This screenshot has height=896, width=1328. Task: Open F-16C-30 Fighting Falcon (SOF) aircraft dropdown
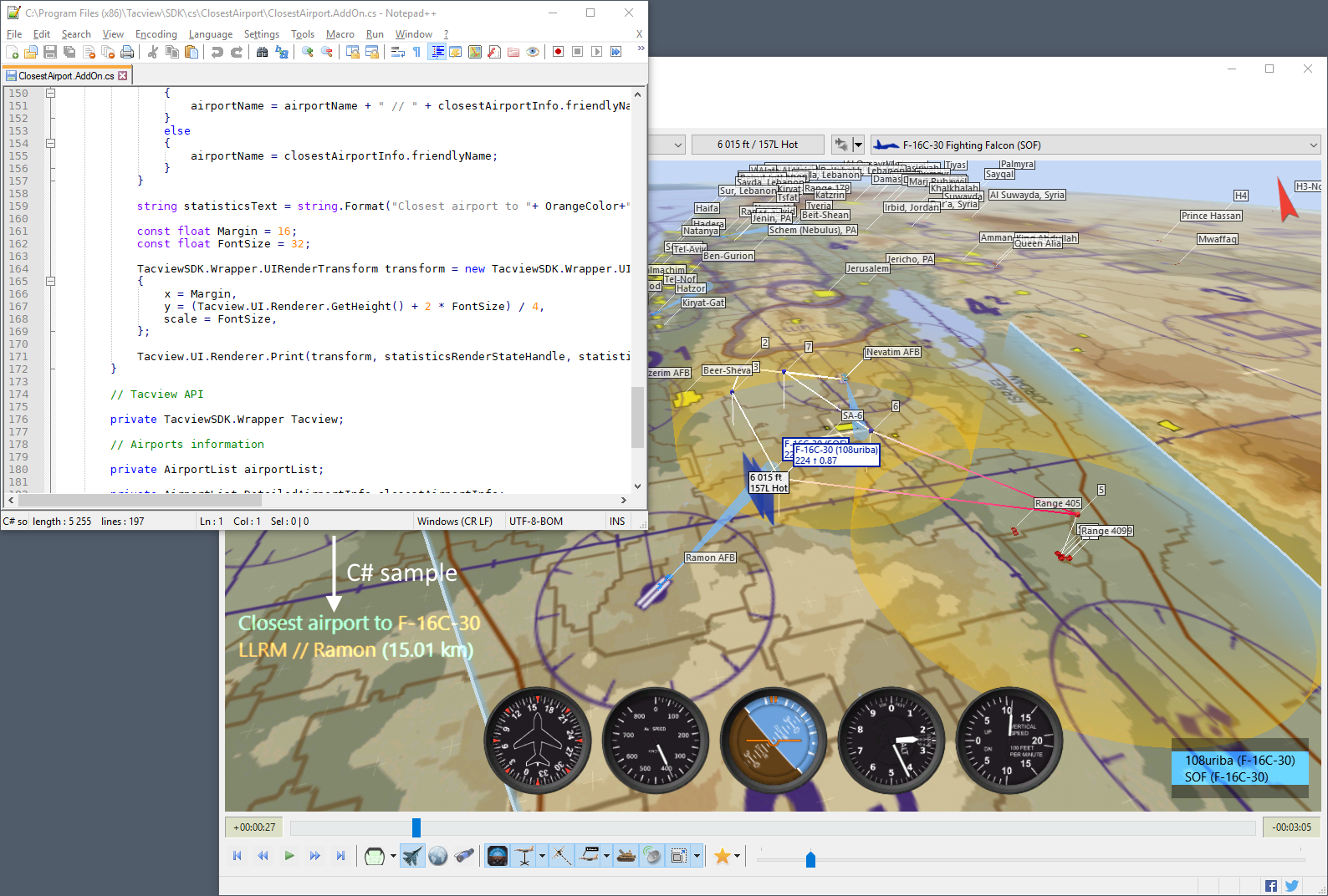(x=1096, y=145)
